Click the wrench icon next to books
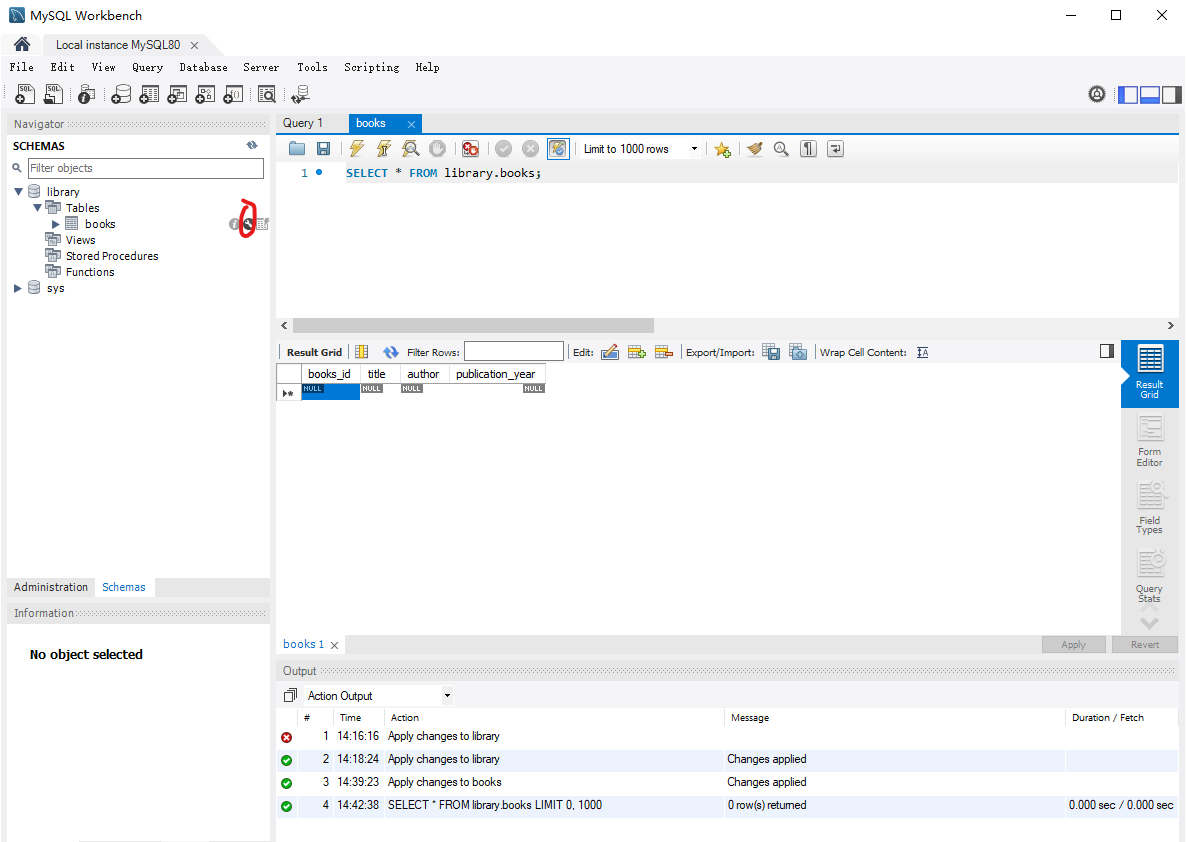Viewport: 1186px width, 842px height. click(x=247, y=224)
